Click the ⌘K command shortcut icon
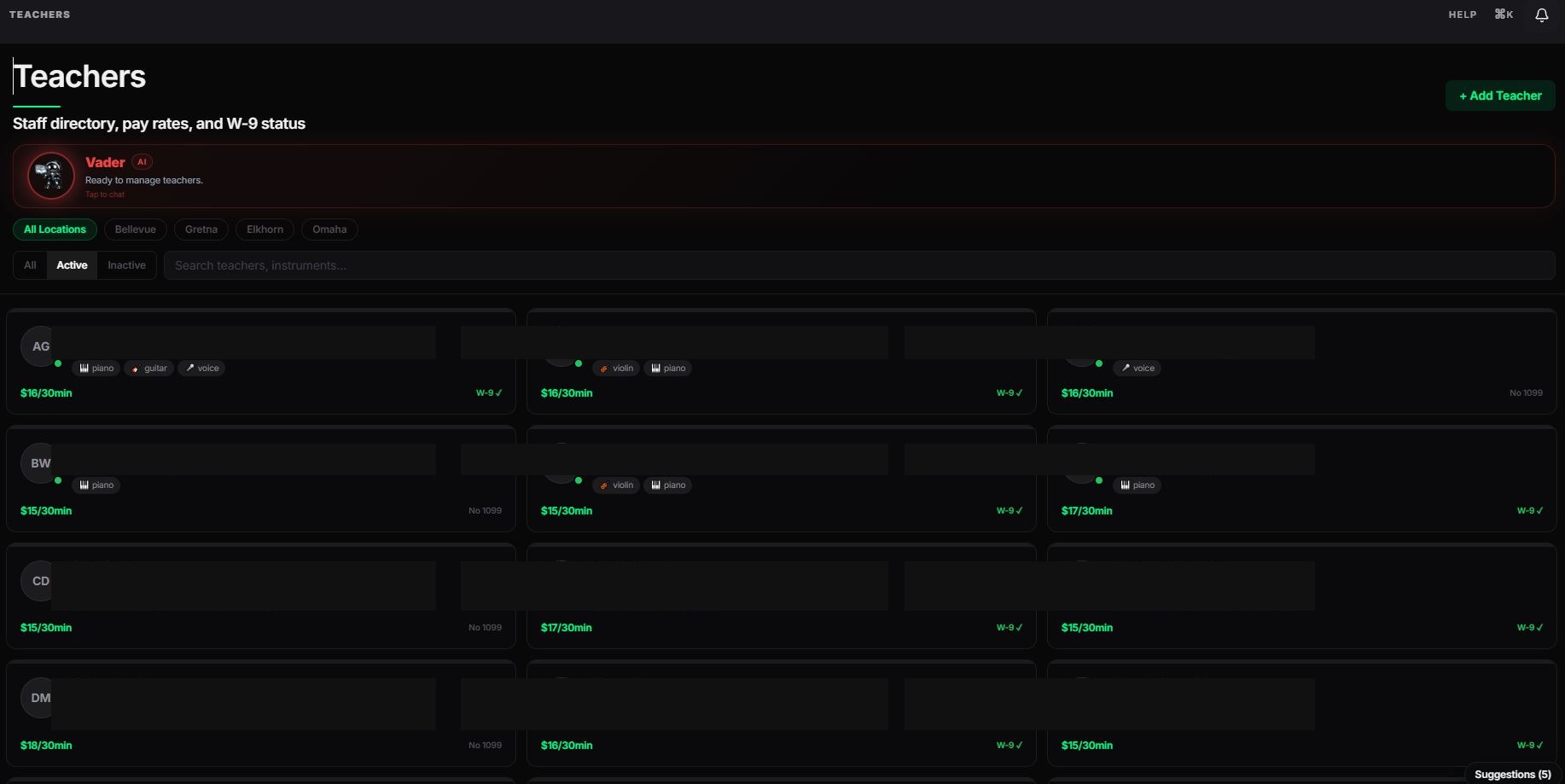Screen dimensions: 1565x784 (1504, 15)
